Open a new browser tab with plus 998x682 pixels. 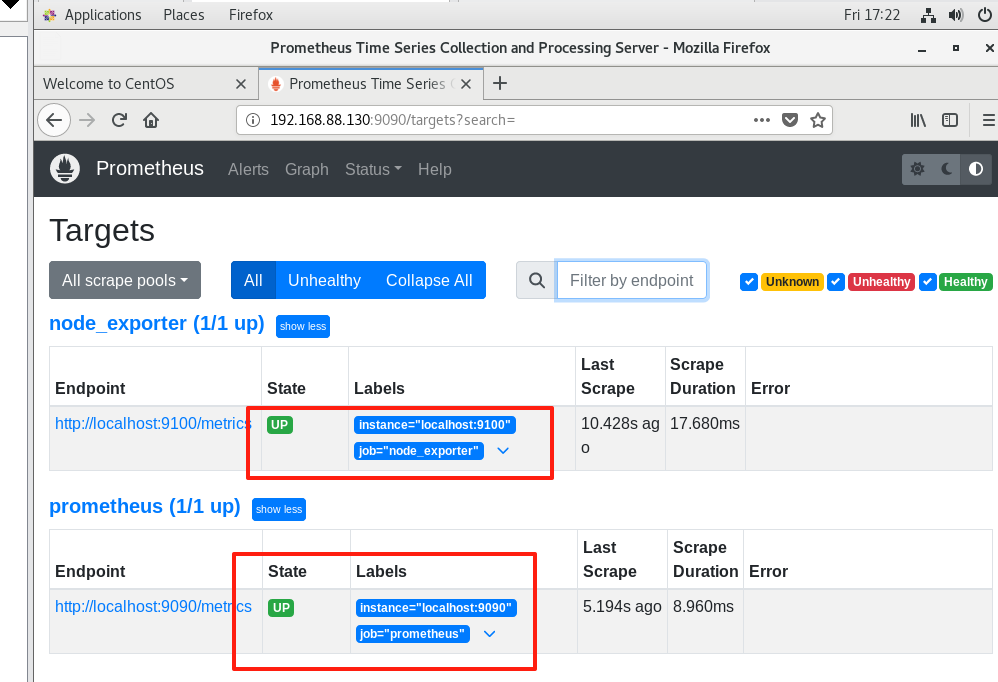500,83
